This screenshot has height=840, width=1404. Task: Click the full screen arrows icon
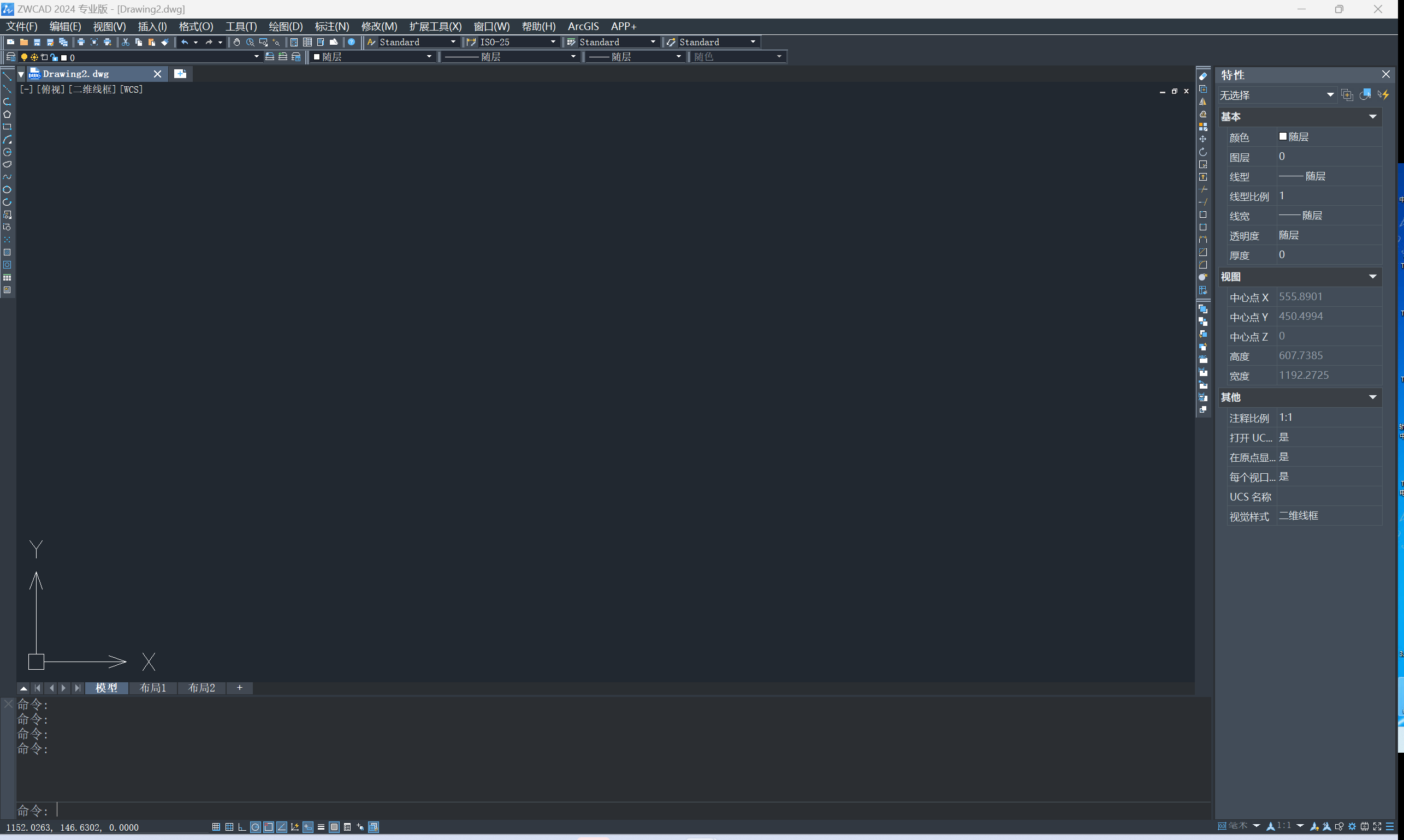[1377, 826]
